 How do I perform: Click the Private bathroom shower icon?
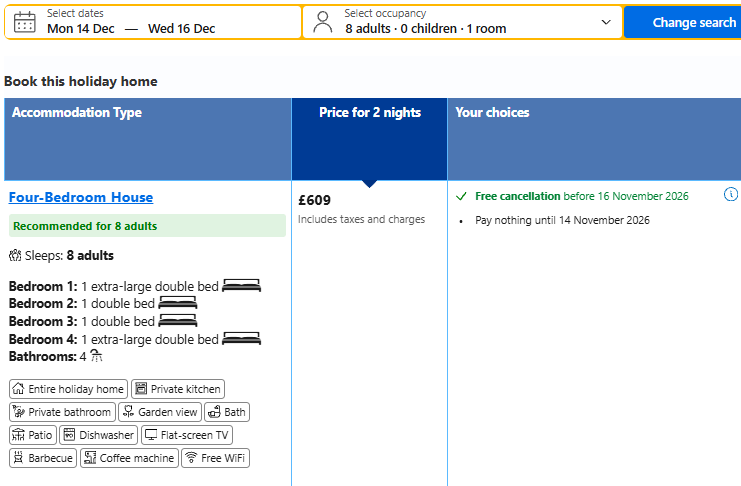[x=18, y=412]
